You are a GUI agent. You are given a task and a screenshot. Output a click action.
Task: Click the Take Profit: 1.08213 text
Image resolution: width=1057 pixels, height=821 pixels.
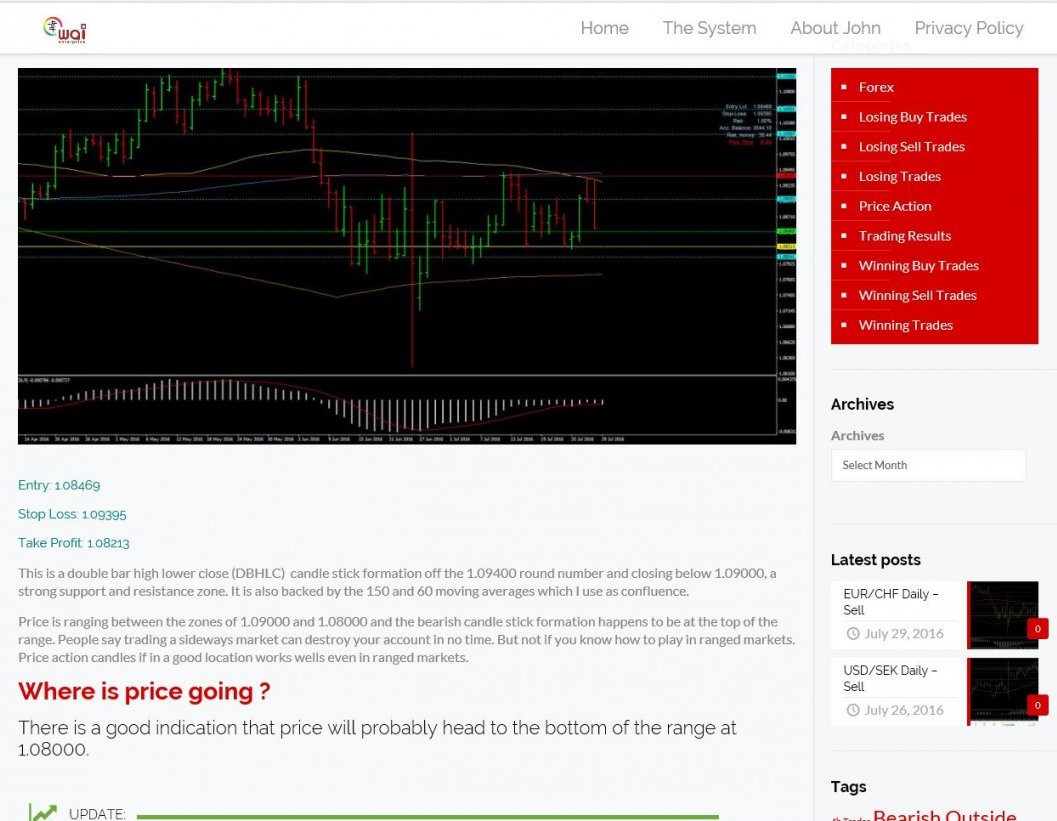point(73,543)
